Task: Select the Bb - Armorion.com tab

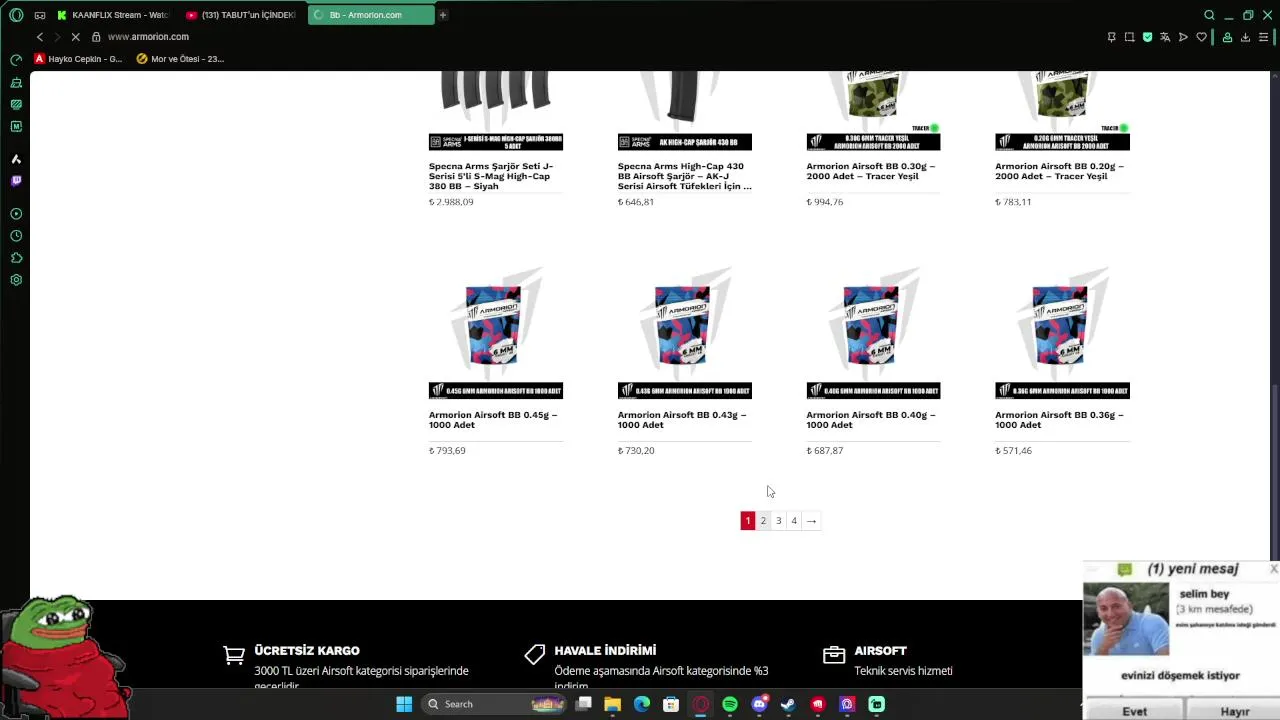Action: (371, 15)
